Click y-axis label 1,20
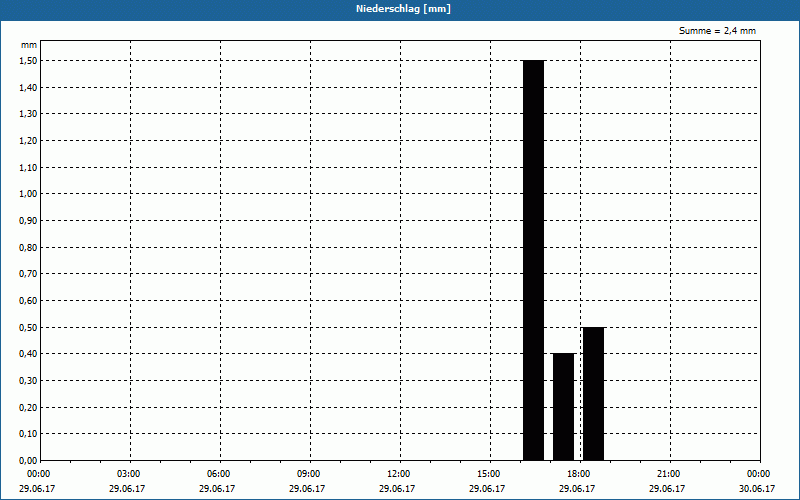This screenshot has width=800, height=500. click(x=28, y=141)
